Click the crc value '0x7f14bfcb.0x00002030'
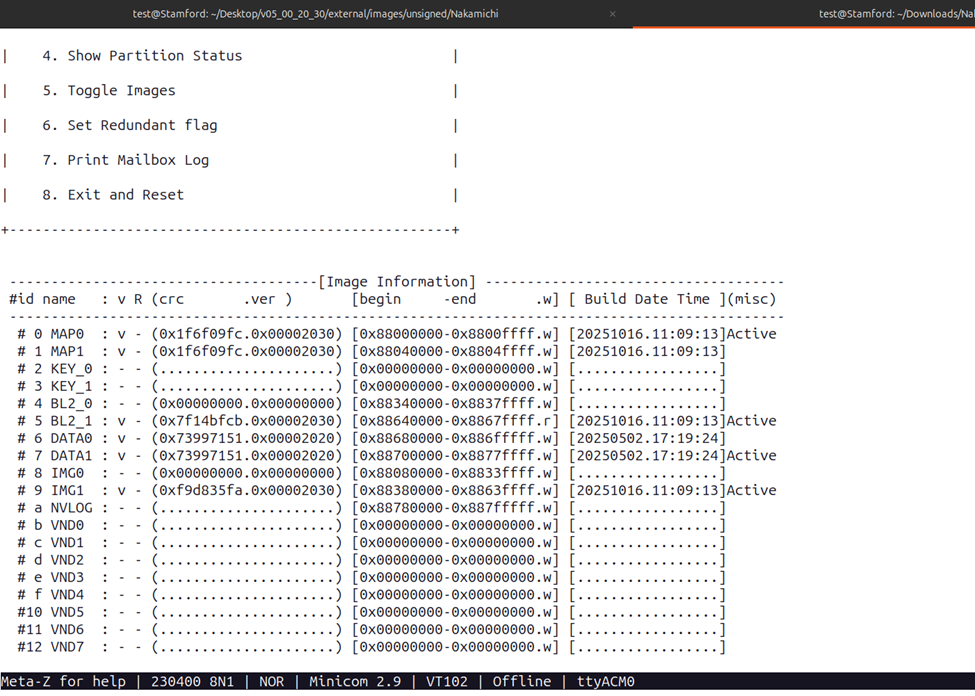The width and height of the screenshot is (975, 696). click(247, 421)
